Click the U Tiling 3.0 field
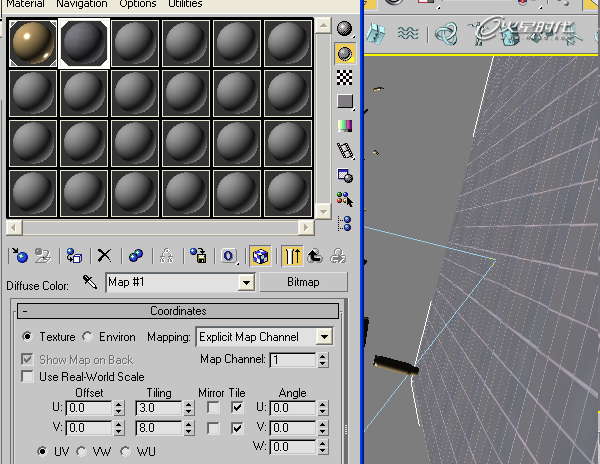Image resolution: width=600 pixels, height=464 pixels. pos(159,408)
